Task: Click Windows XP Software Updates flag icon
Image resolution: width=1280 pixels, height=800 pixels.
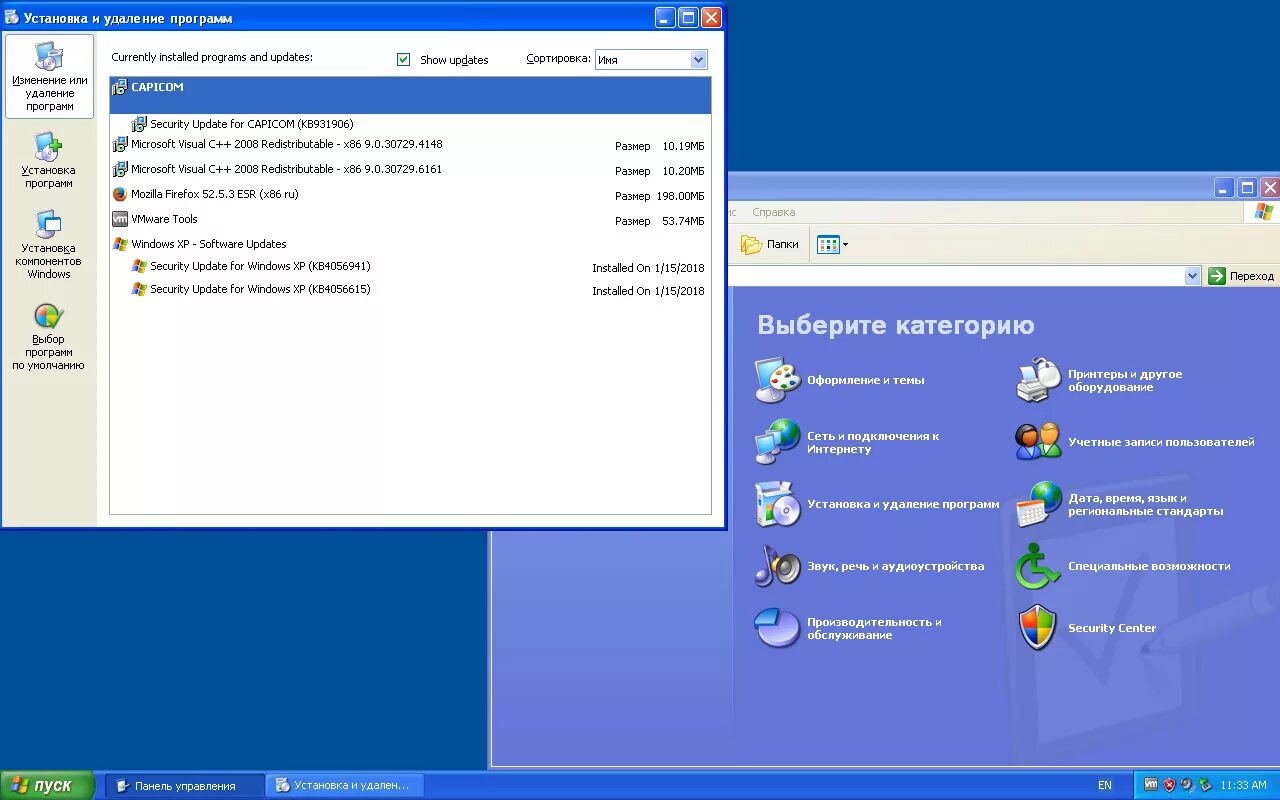Action: (x=120, y=244)
